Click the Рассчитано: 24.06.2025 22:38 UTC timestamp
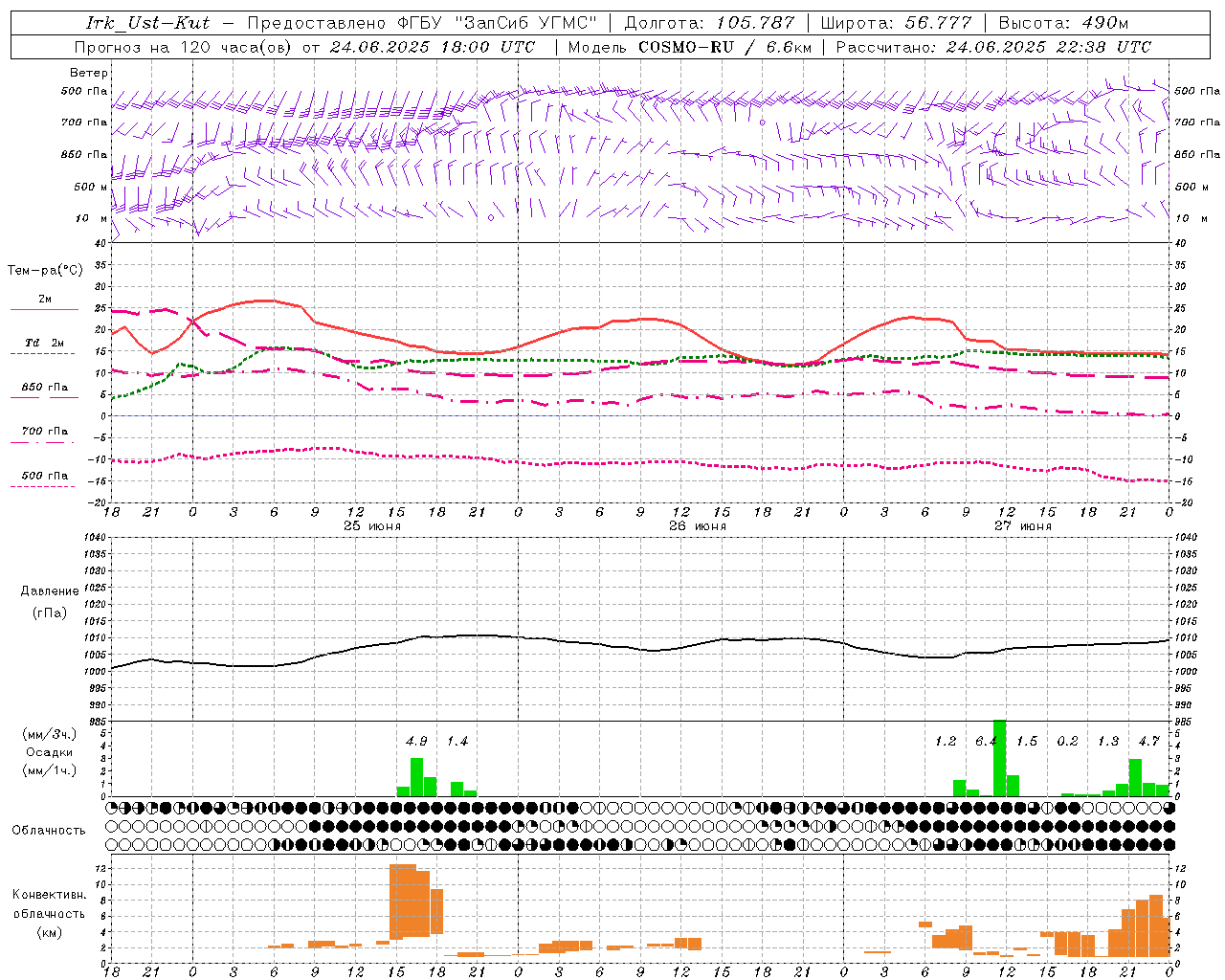This screenshot has height=980, width=1225. tap(993, 47)
